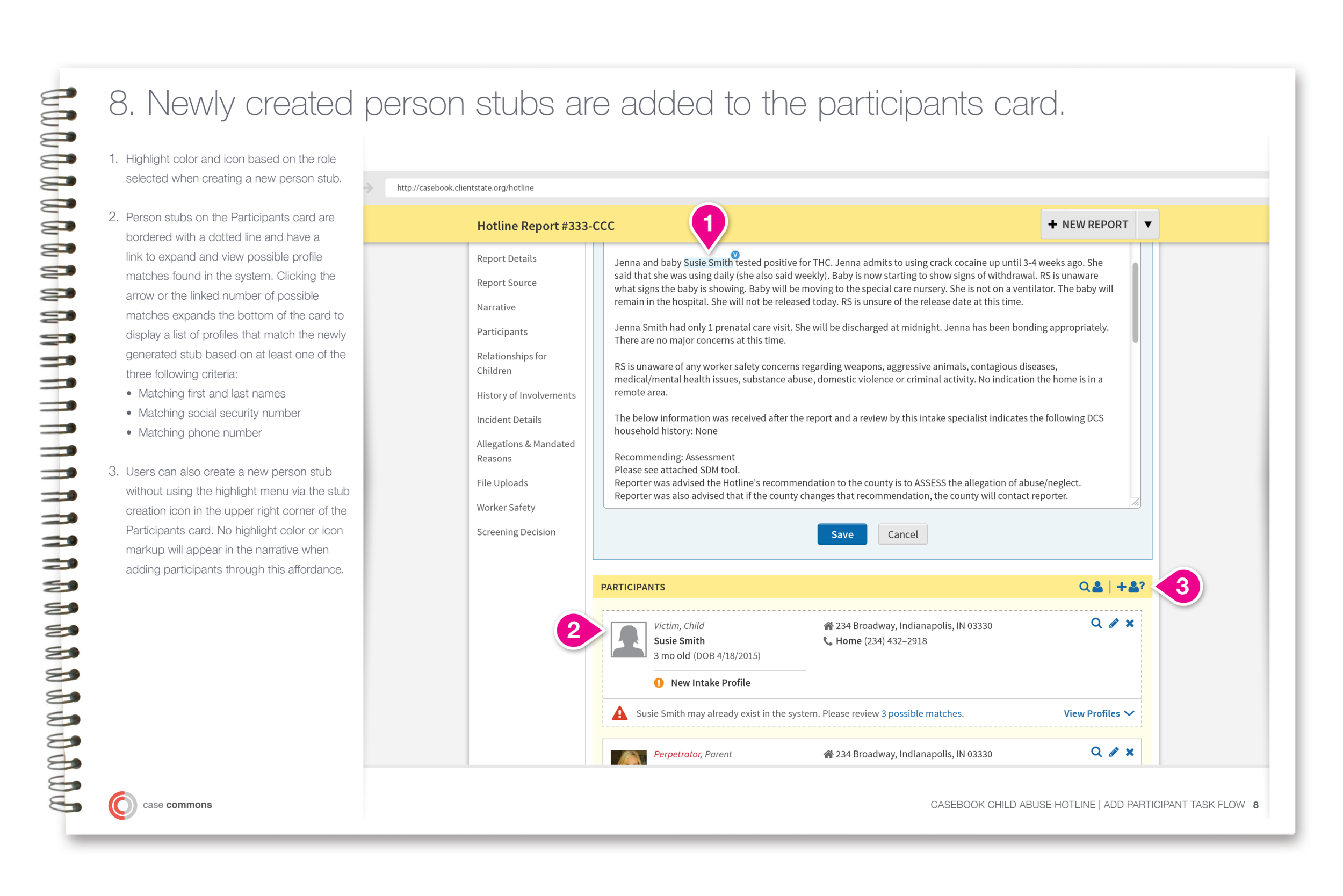
Task: Click the search person icon in Participants header
Action: click(1091, 587)
